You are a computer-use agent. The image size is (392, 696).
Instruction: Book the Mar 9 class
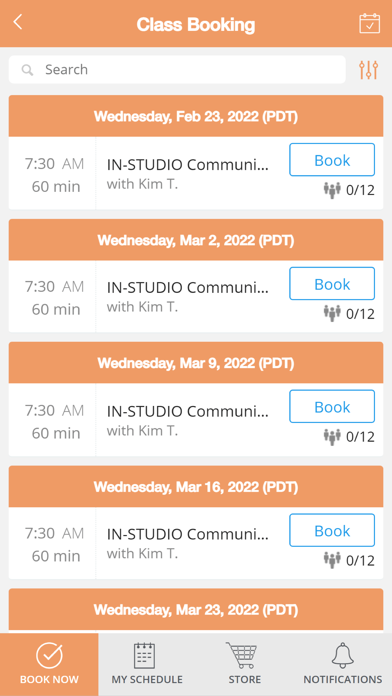[332, 407]
